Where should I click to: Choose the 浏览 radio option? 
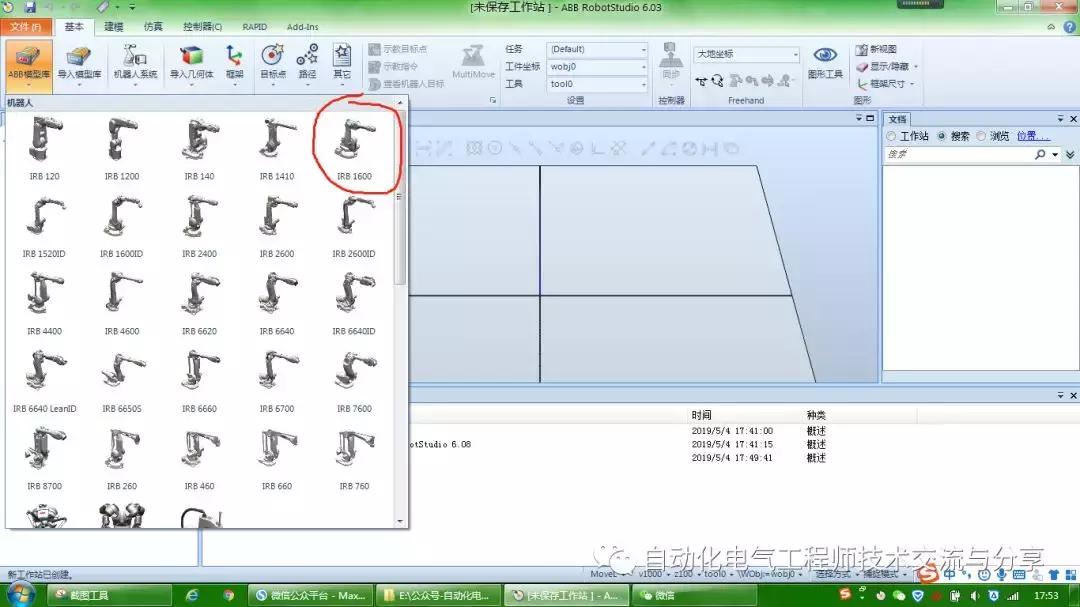(x=981, y=137)
